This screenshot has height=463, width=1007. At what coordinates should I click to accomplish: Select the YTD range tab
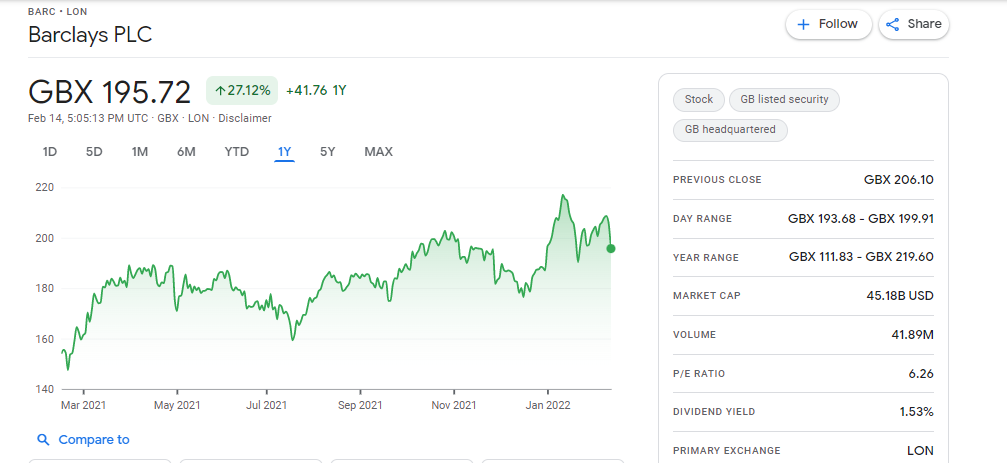click(x=236, y=152)
